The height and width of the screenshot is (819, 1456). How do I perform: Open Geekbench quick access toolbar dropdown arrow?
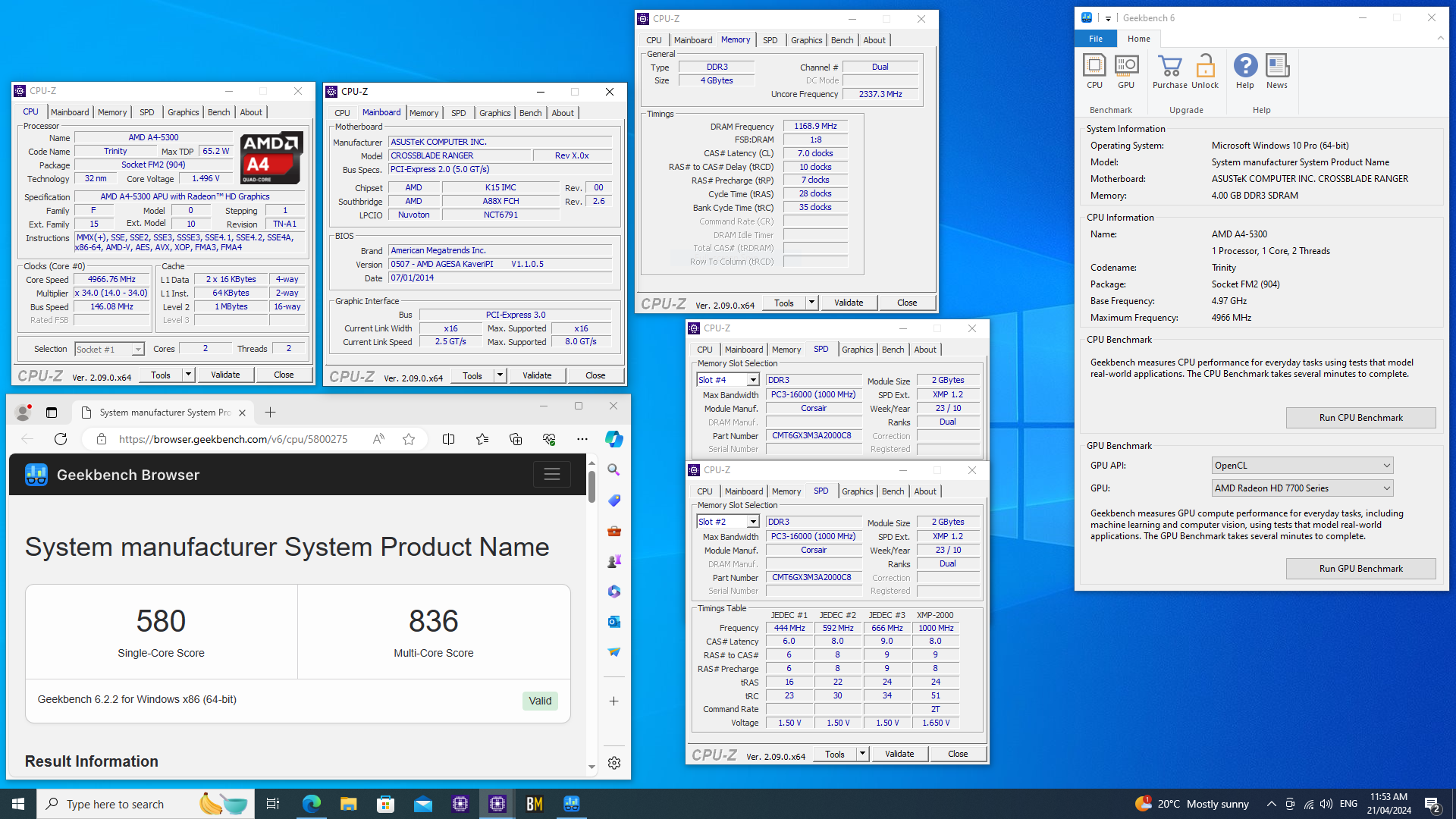coord(1108,18)
